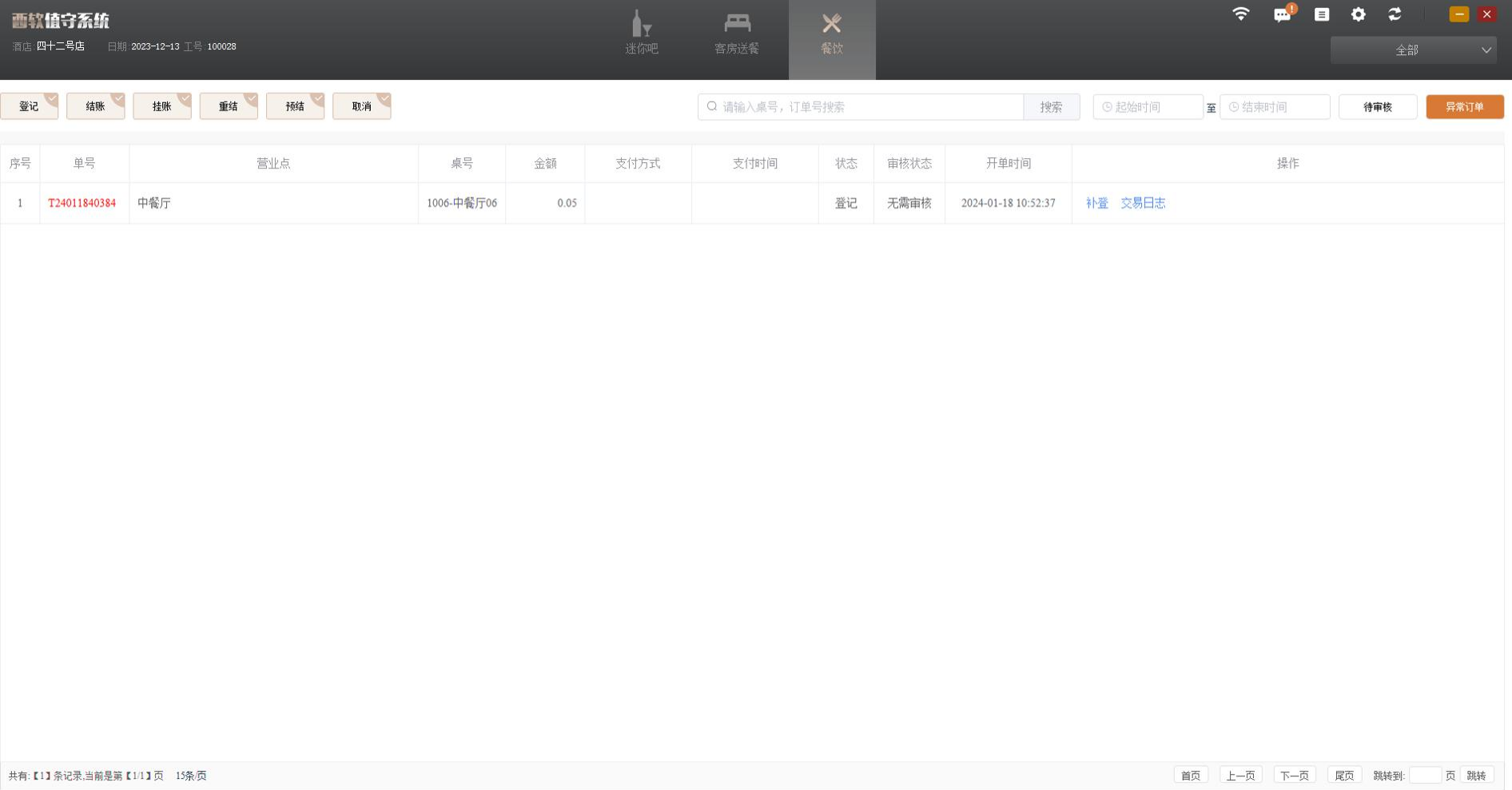
Task: Toggle the 结账 status filter
Action: [96, 106]
